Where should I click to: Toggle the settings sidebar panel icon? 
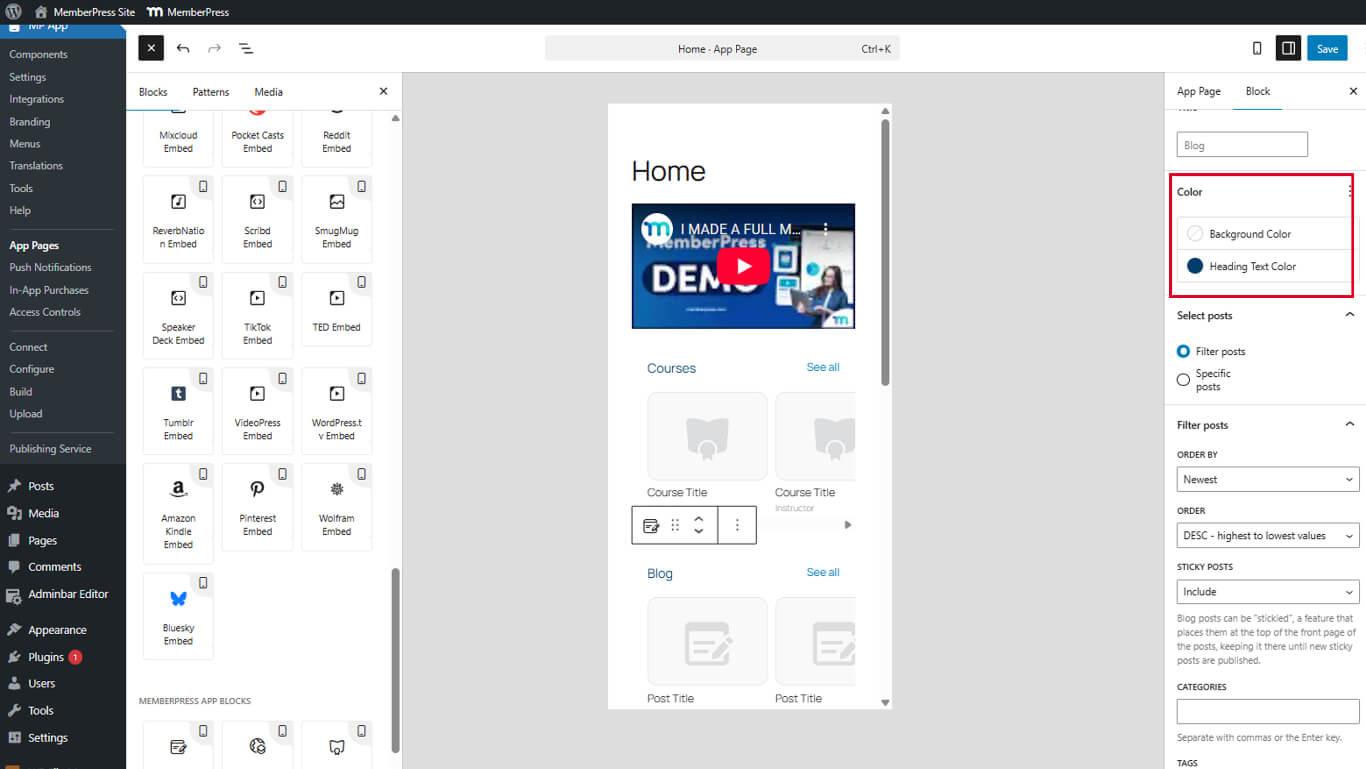pos(1288,47)
